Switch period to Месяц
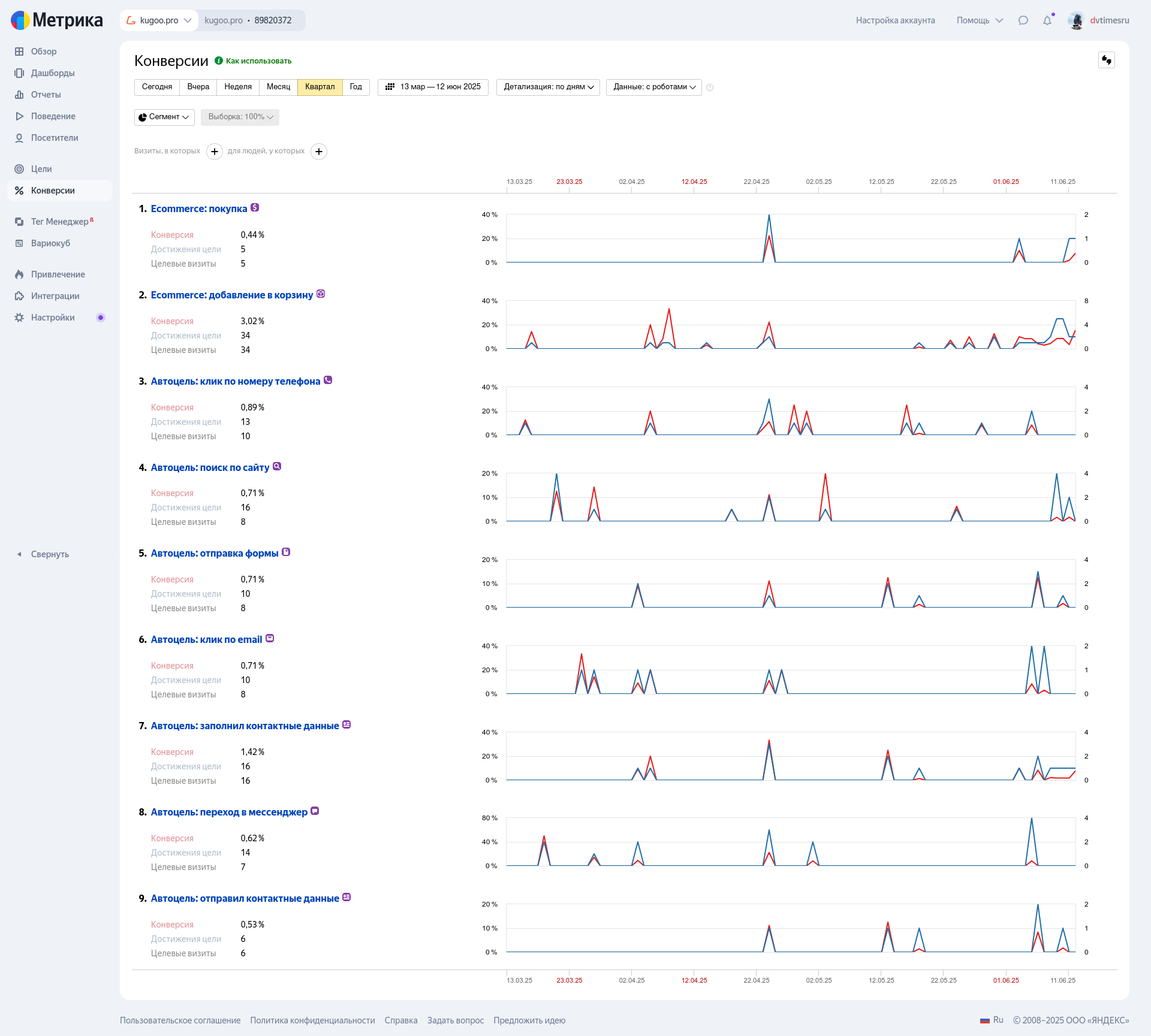 pos(278,87)
